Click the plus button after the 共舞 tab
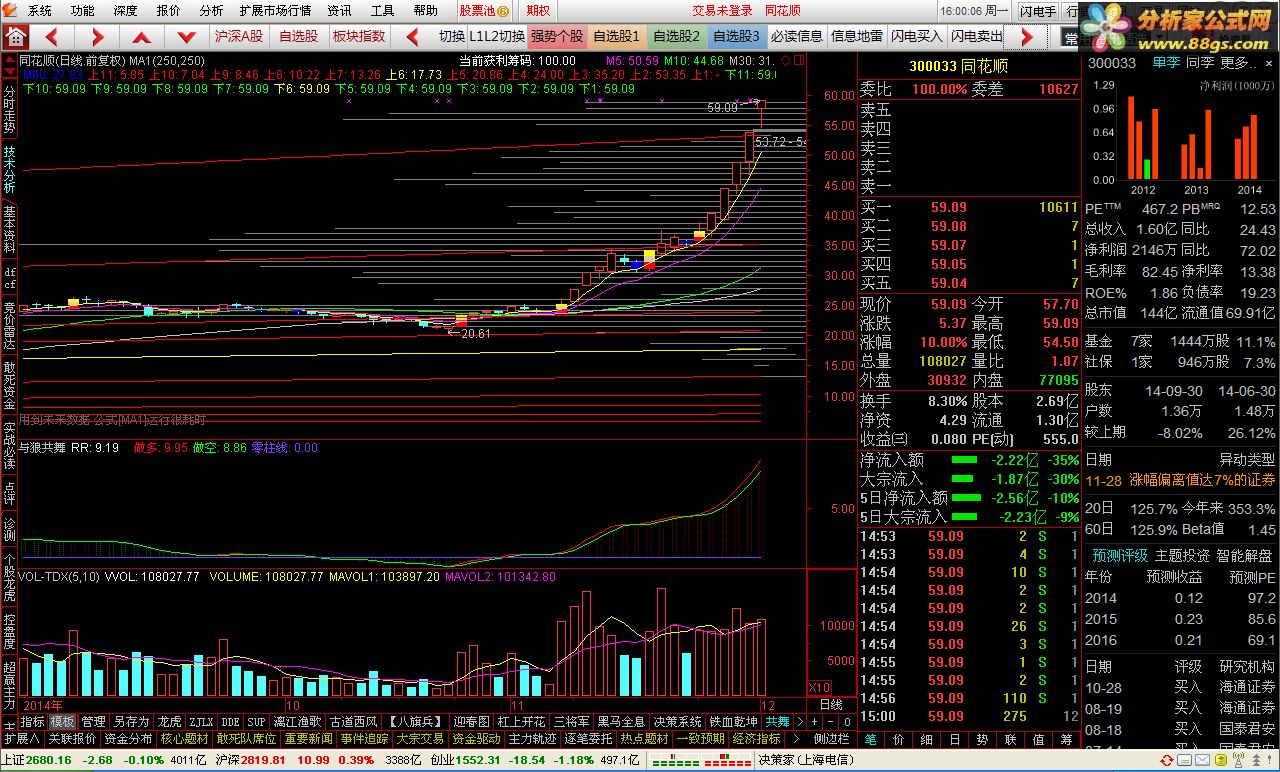The height and width of the screenshot is (772, 1280). (814, 721)
